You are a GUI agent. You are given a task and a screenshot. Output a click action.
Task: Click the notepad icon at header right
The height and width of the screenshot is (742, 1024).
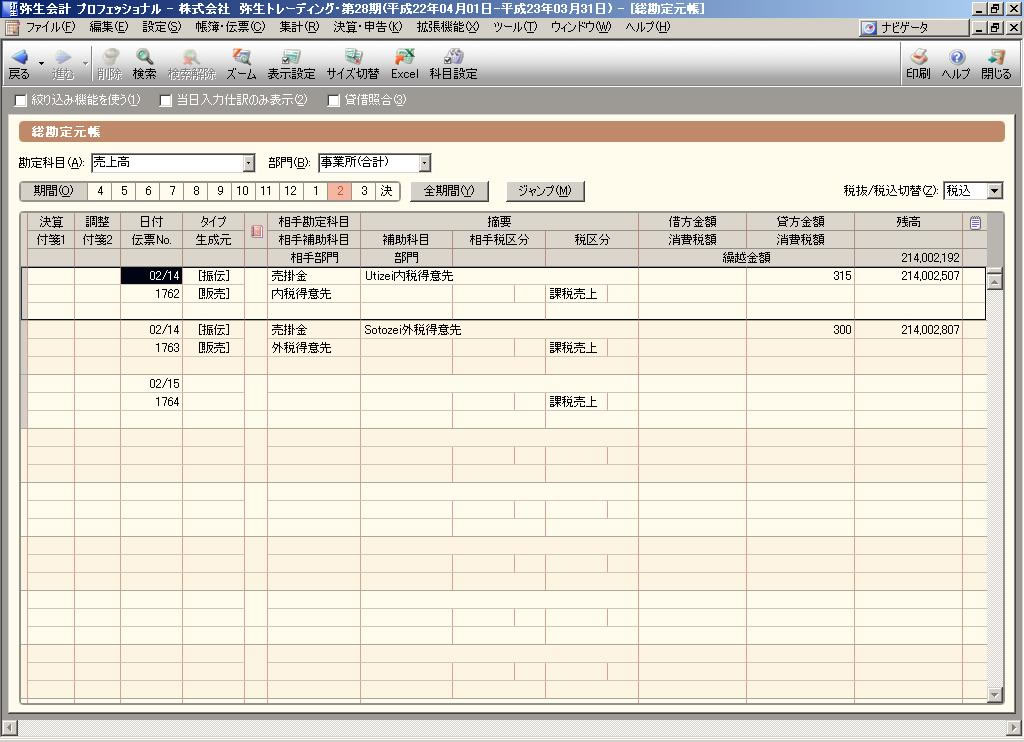(x=975, y=223)
